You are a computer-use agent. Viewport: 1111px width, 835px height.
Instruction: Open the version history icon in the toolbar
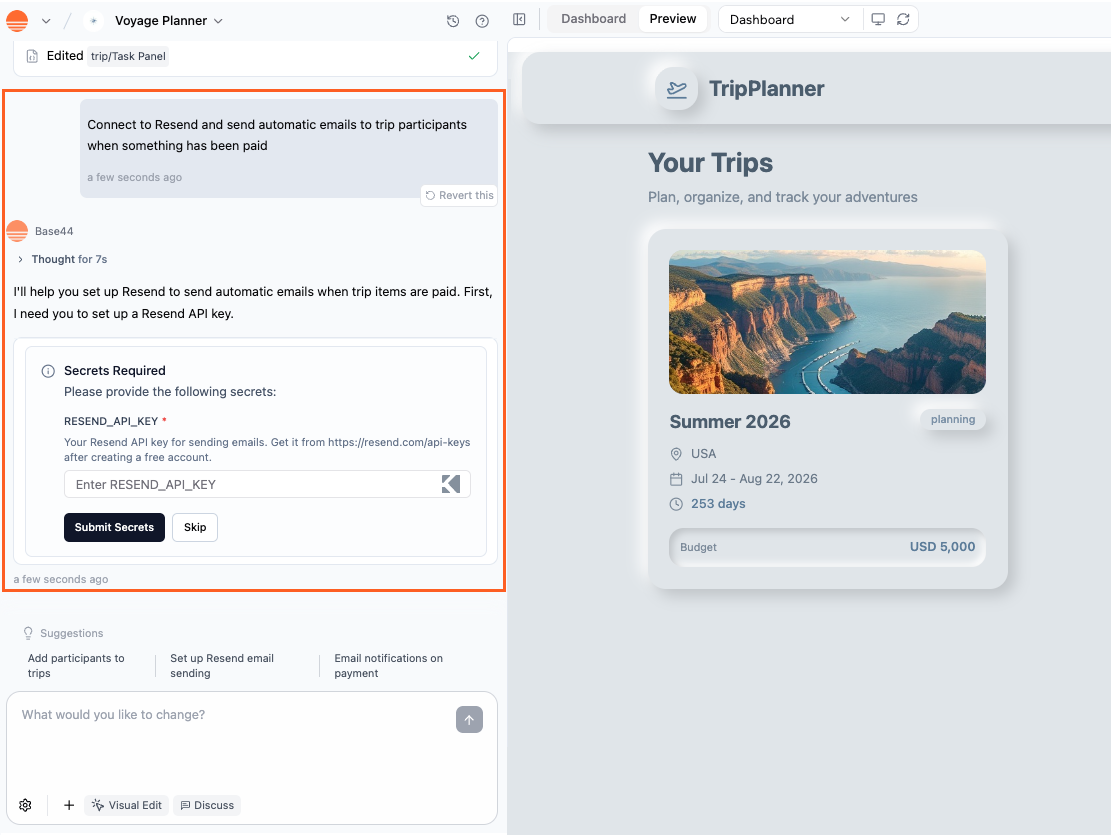coord(452,20)
